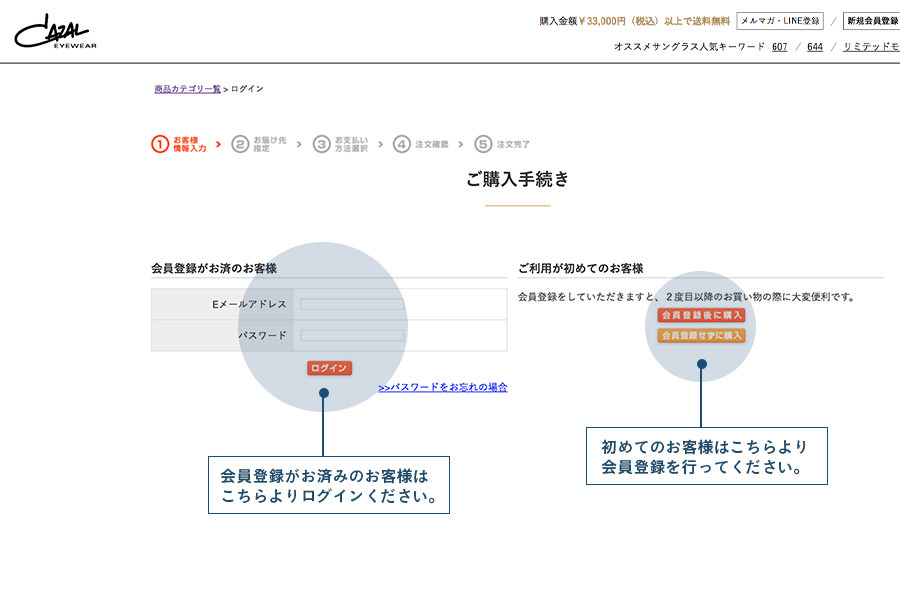This screenshot has width=900, height=600.
Task: Click step 3 お支払い方法選択 indicator
Action: coord(340,144)
